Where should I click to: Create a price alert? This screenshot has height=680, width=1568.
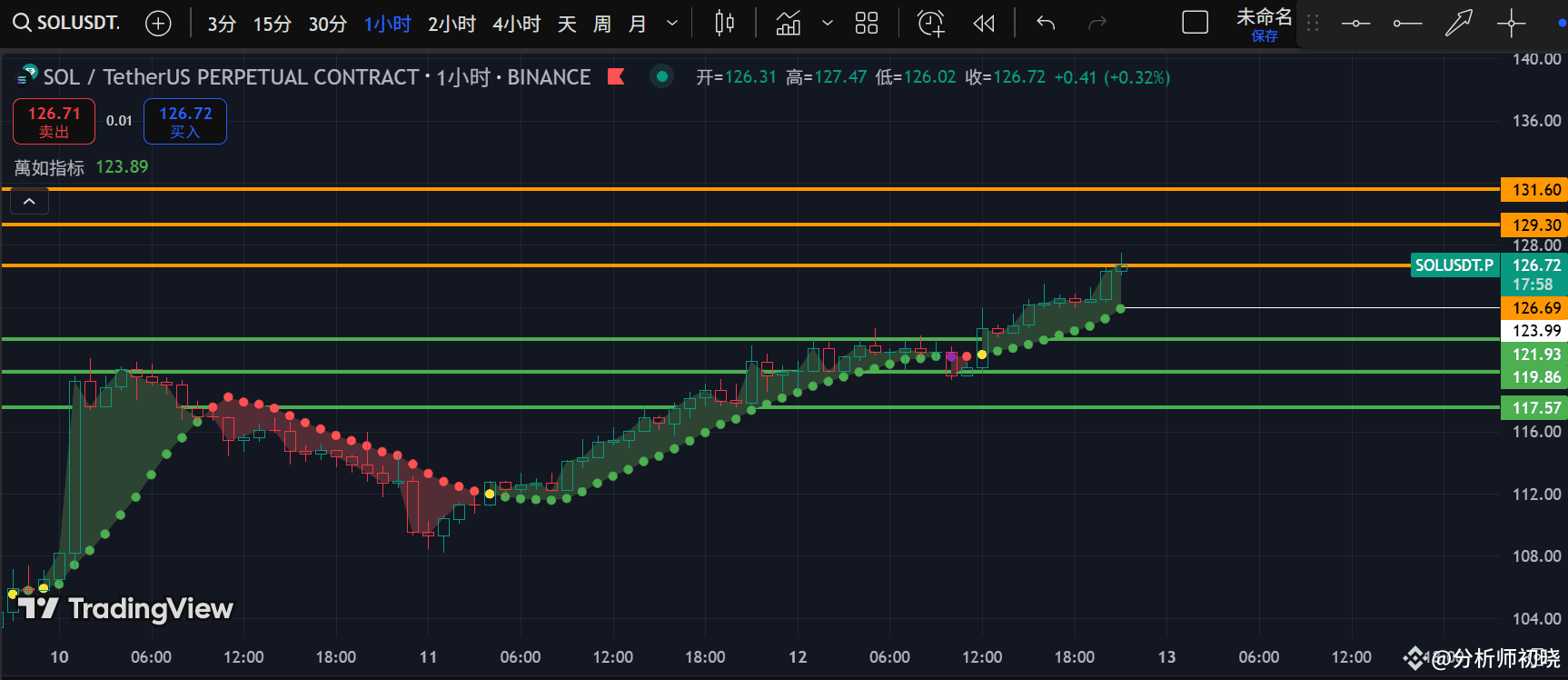pos(931,24)
